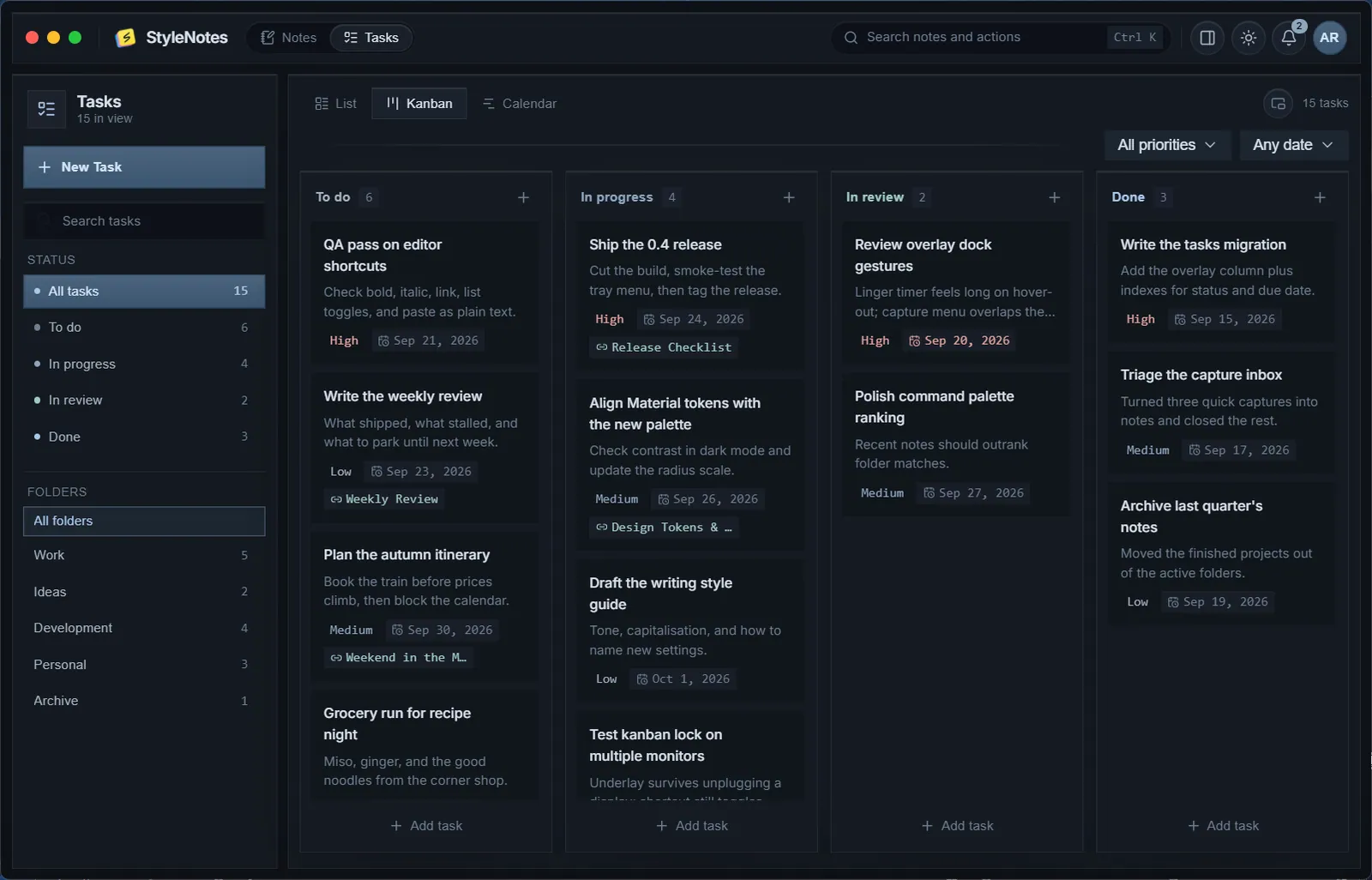Image resolution: width=1372 pixels, height=880 pixels.
Task: Open the AR user avatar menu
Action: [x=1329, y=38]
